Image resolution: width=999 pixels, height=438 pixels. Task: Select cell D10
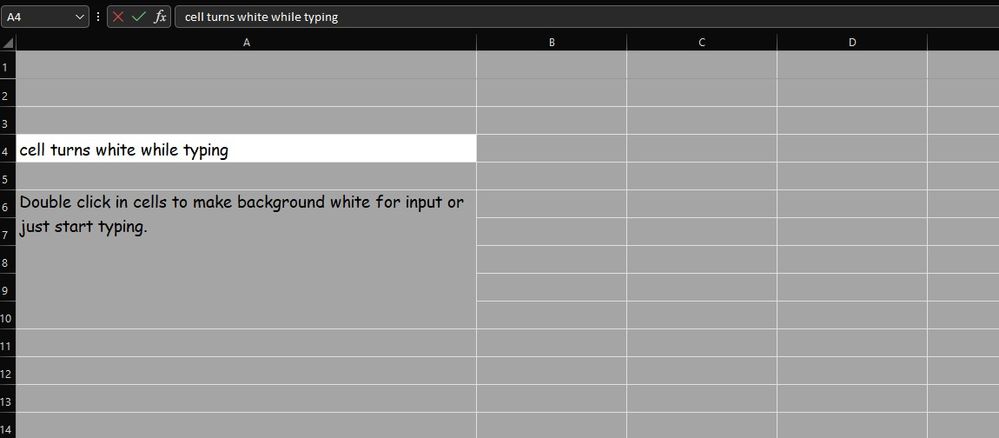pyautogui.click(x=851, y=317)
